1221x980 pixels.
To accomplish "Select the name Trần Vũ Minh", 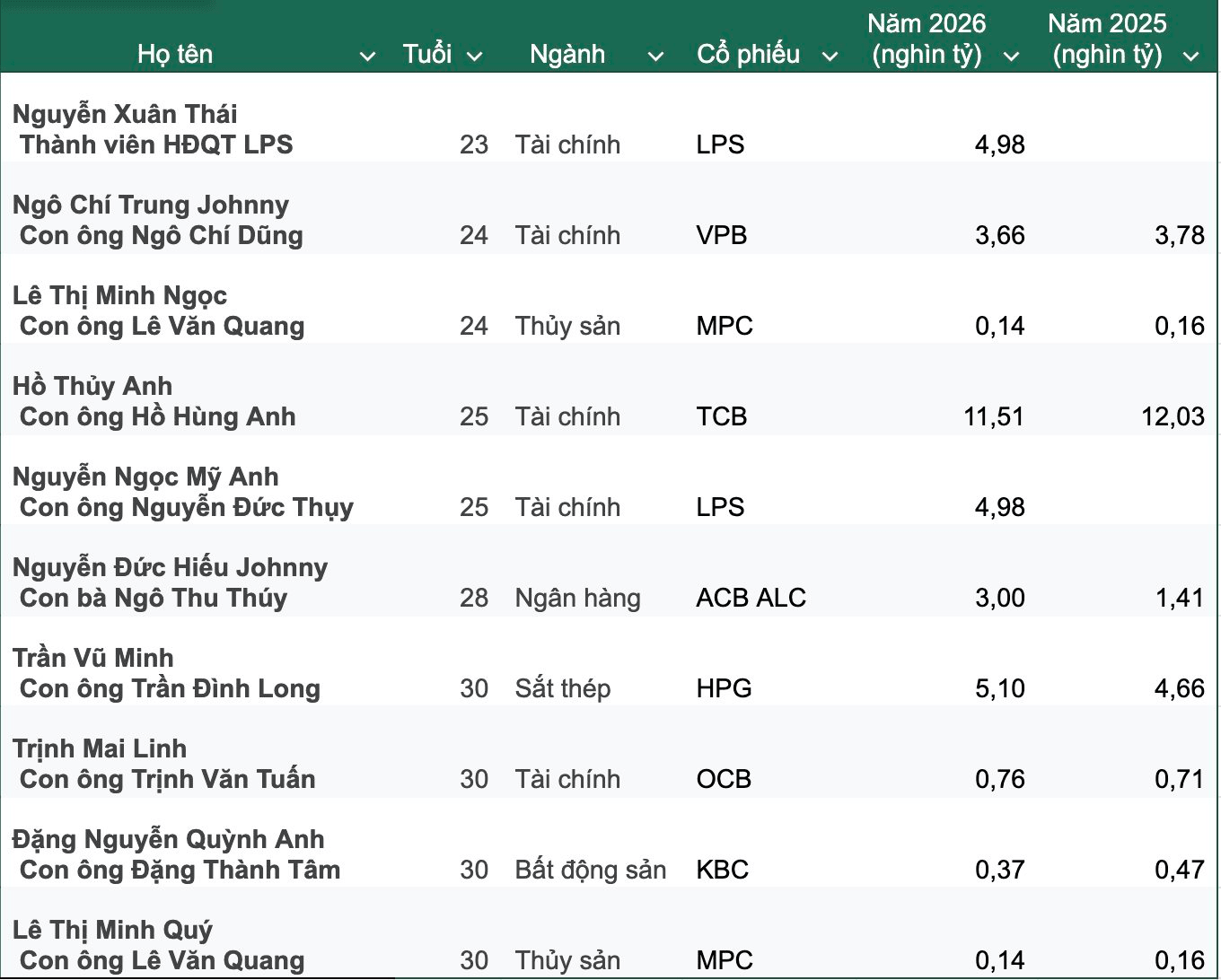I will point(93,659).
